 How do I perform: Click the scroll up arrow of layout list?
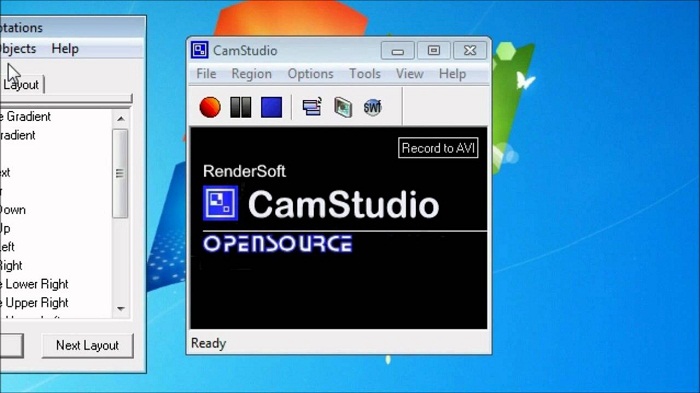click(x=121, y=119)
